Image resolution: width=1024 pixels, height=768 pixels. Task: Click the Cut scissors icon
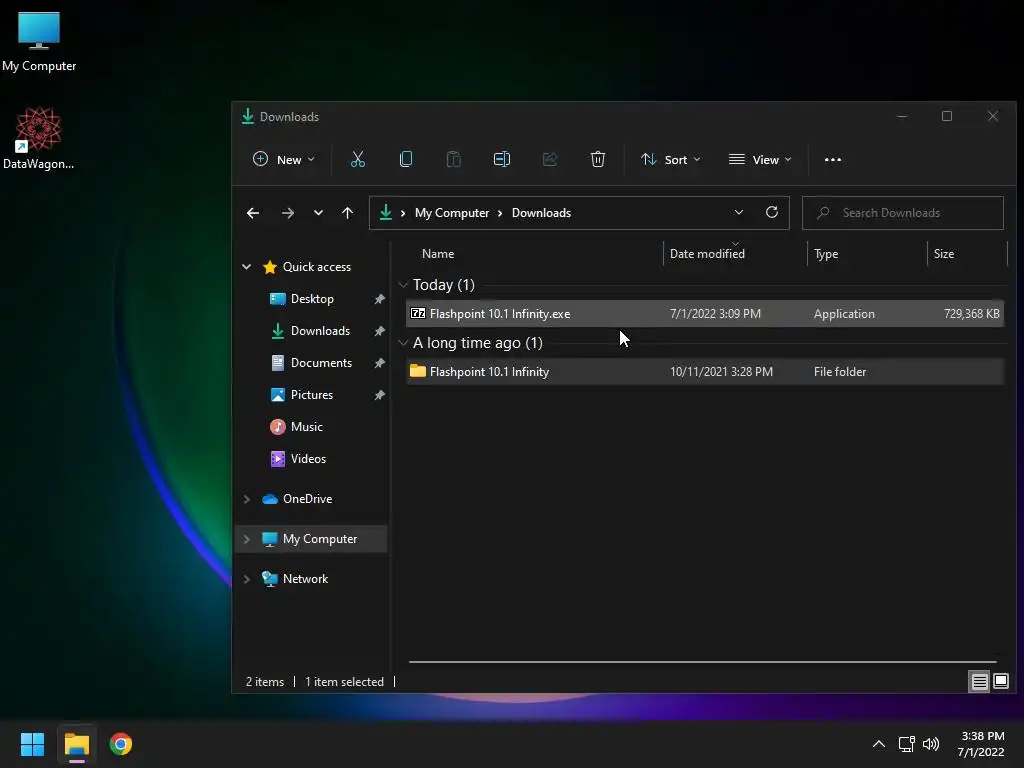click(357, 159)
